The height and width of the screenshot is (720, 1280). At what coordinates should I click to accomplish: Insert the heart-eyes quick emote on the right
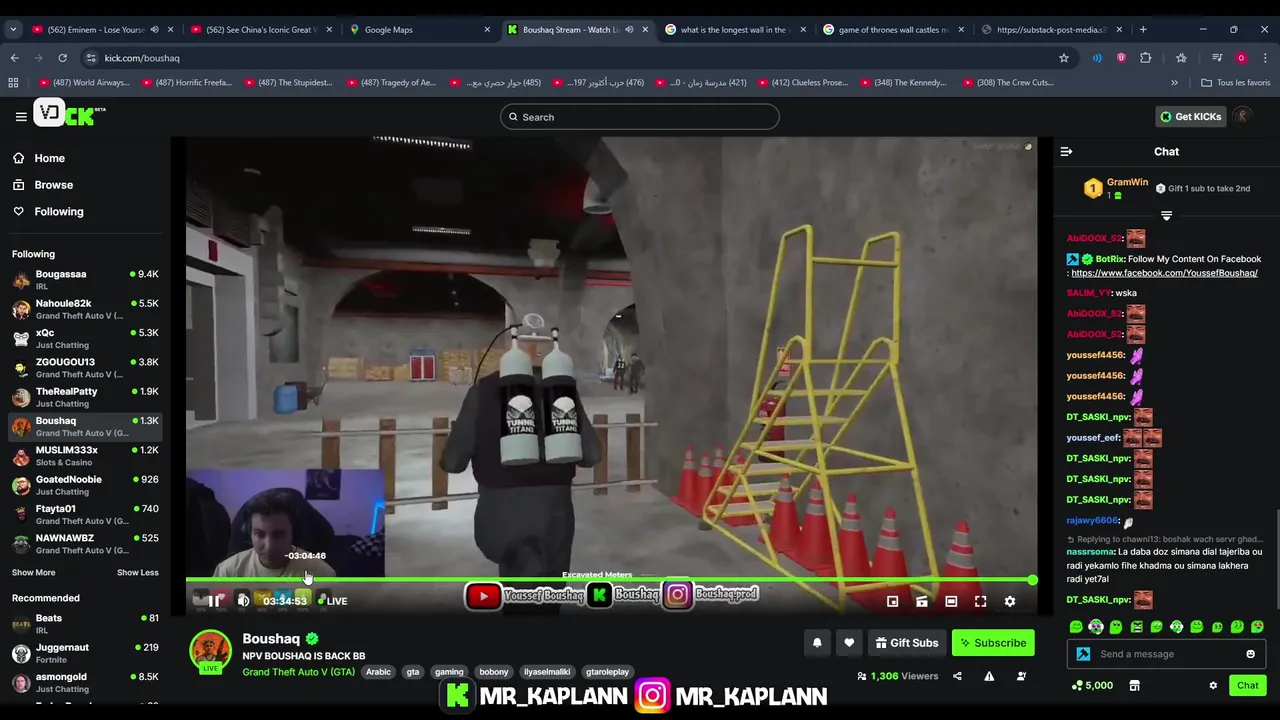click(x=1257, y=627)
